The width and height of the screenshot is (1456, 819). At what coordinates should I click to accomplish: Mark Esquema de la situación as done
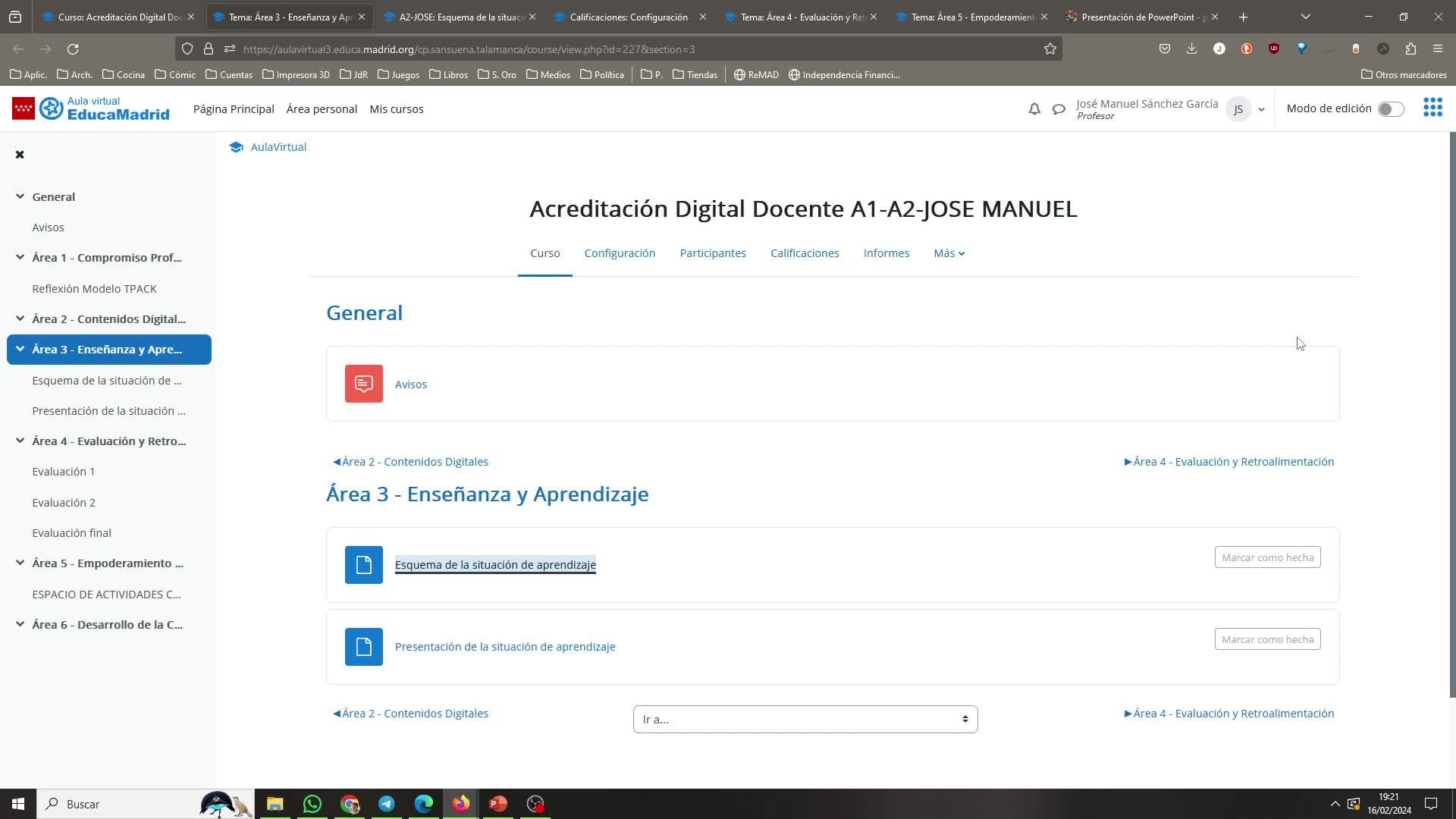1267,557
